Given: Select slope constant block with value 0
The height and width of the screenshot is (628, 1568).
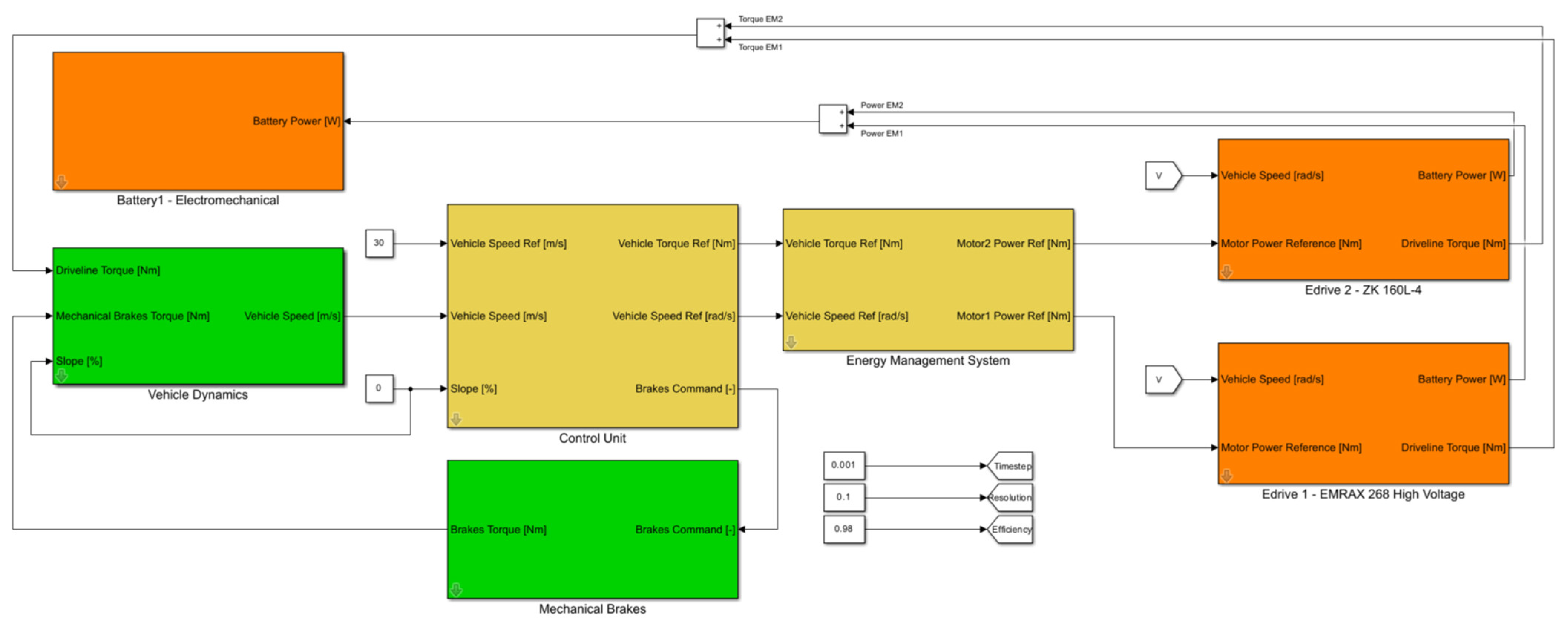Looking at the screenshot, I should pyautogui.click(x=378, y=388).
